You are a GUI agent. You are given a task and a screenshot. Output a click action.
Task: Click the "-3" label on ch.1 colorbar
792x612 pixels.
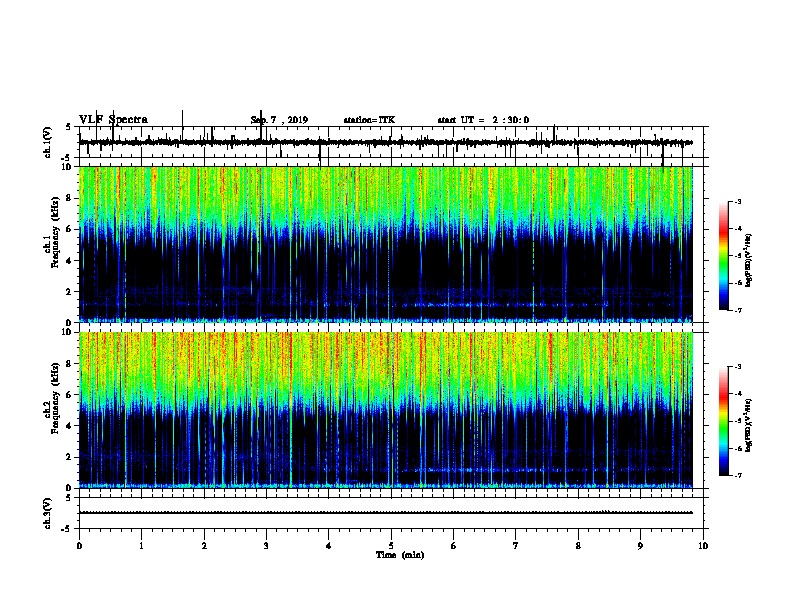[737, 202]
